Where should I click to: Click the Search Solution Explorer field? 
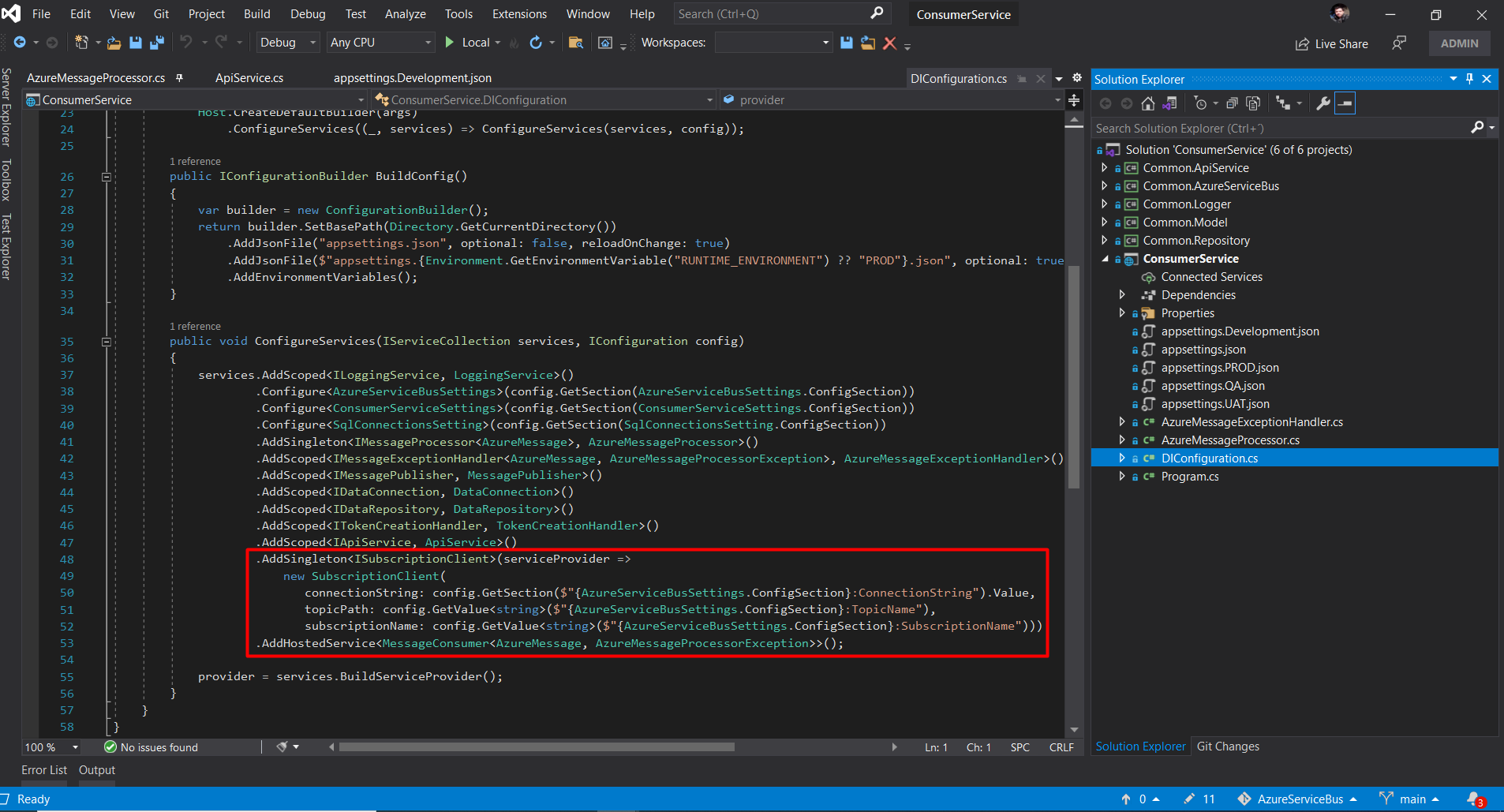[x=1263, y=128]
